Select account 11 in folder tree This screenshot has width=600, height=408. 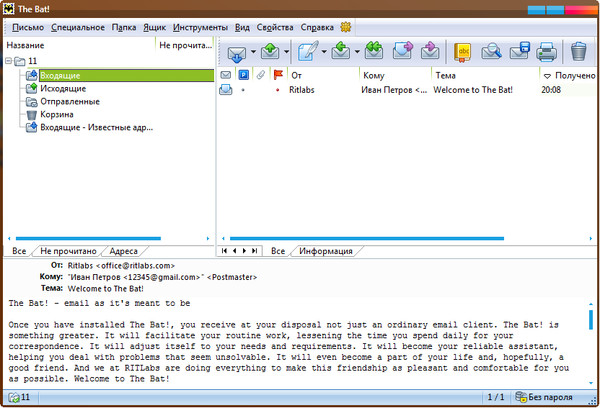tap(33, 61)
